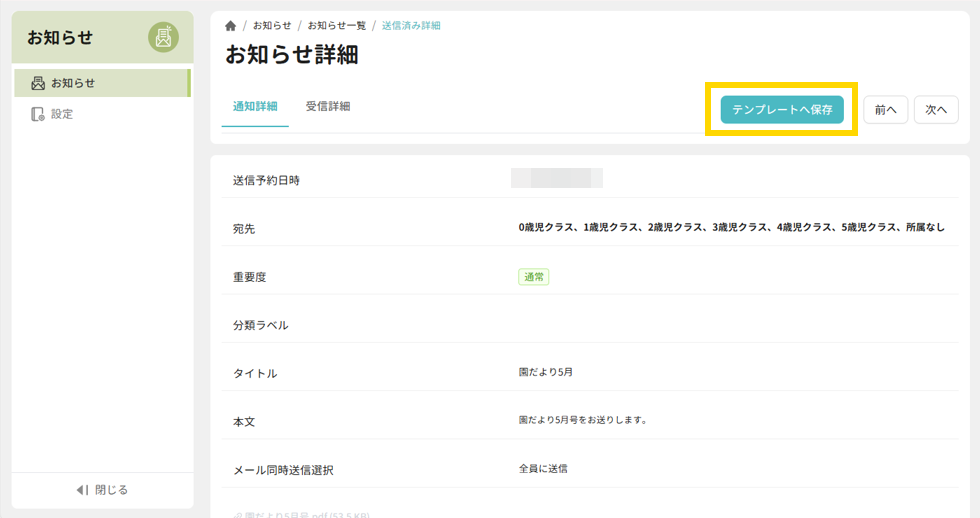Click the 送信済み詳細 breadcrumb text

pyautogui.click(x=411, y=26)
